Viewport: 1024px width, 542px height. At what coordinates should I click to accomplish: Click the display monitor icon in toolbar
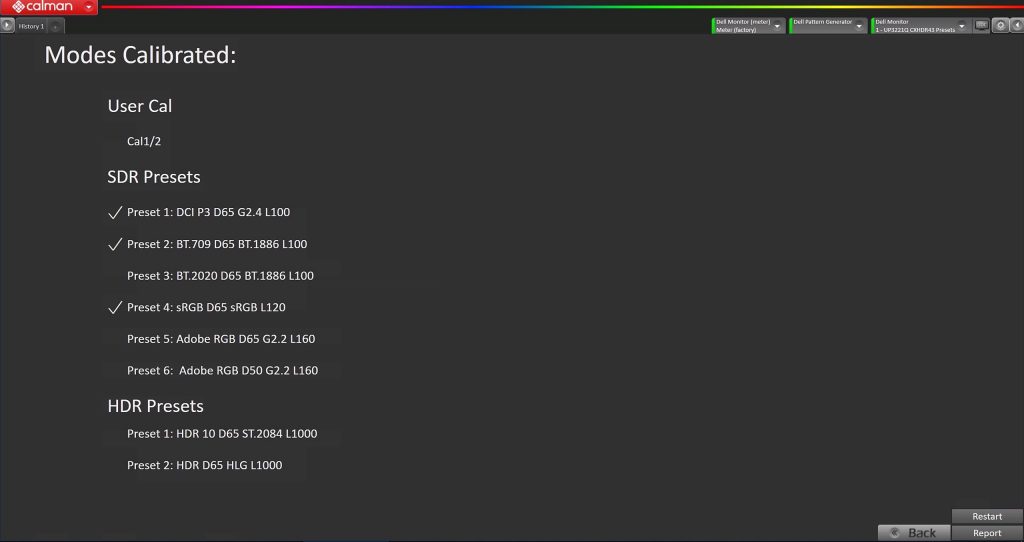(981, 25)
